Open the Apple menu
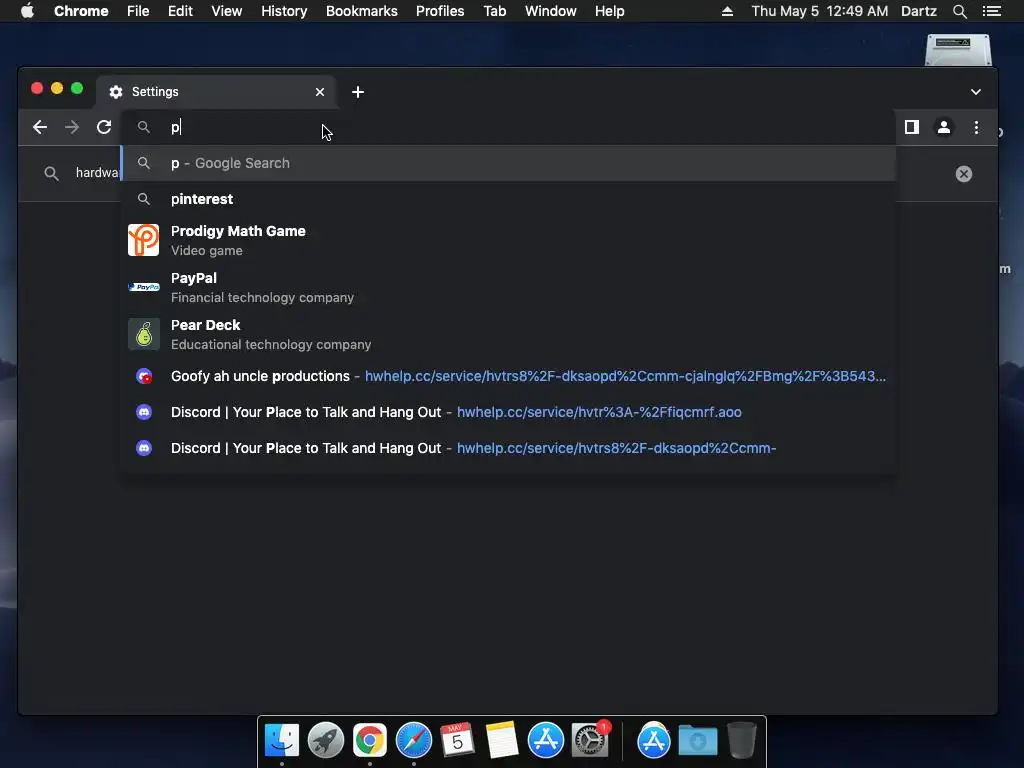This screenshot has width=1024, height=768. [x=27, y=11]
